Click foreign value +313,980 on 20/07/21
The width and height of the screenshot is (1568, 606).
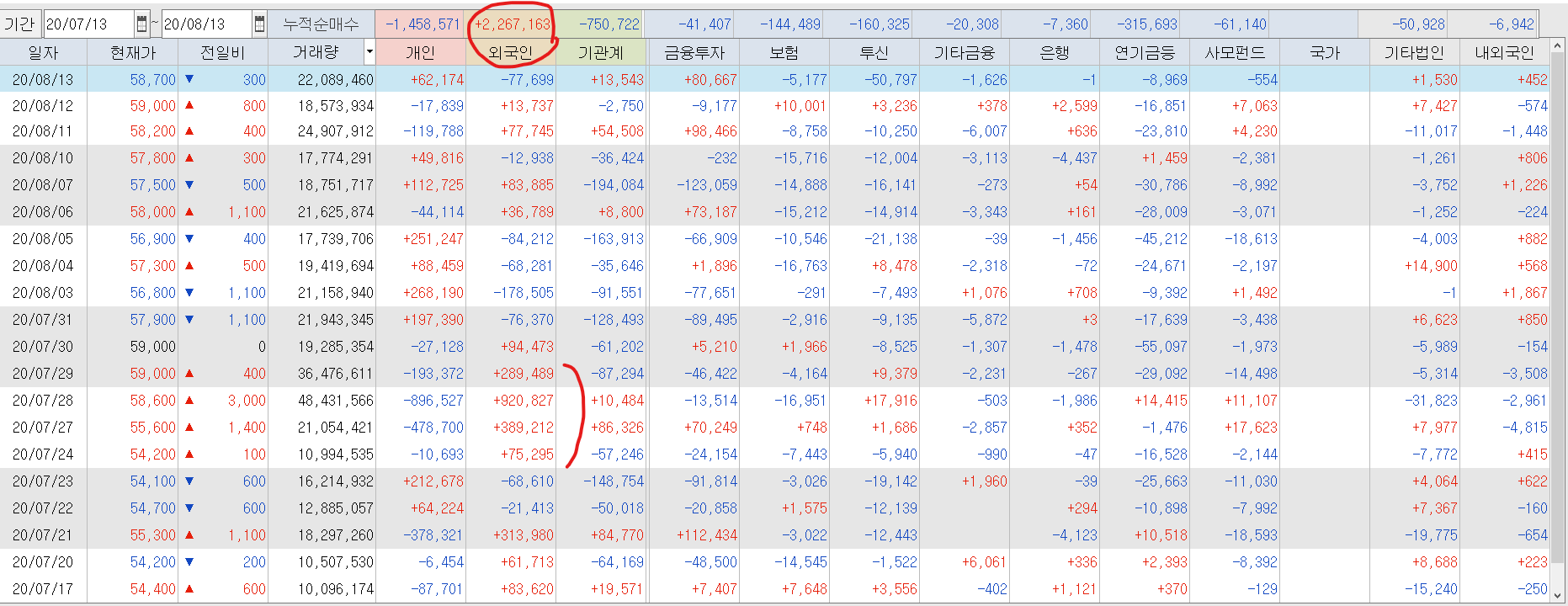[x=524, y=535]
